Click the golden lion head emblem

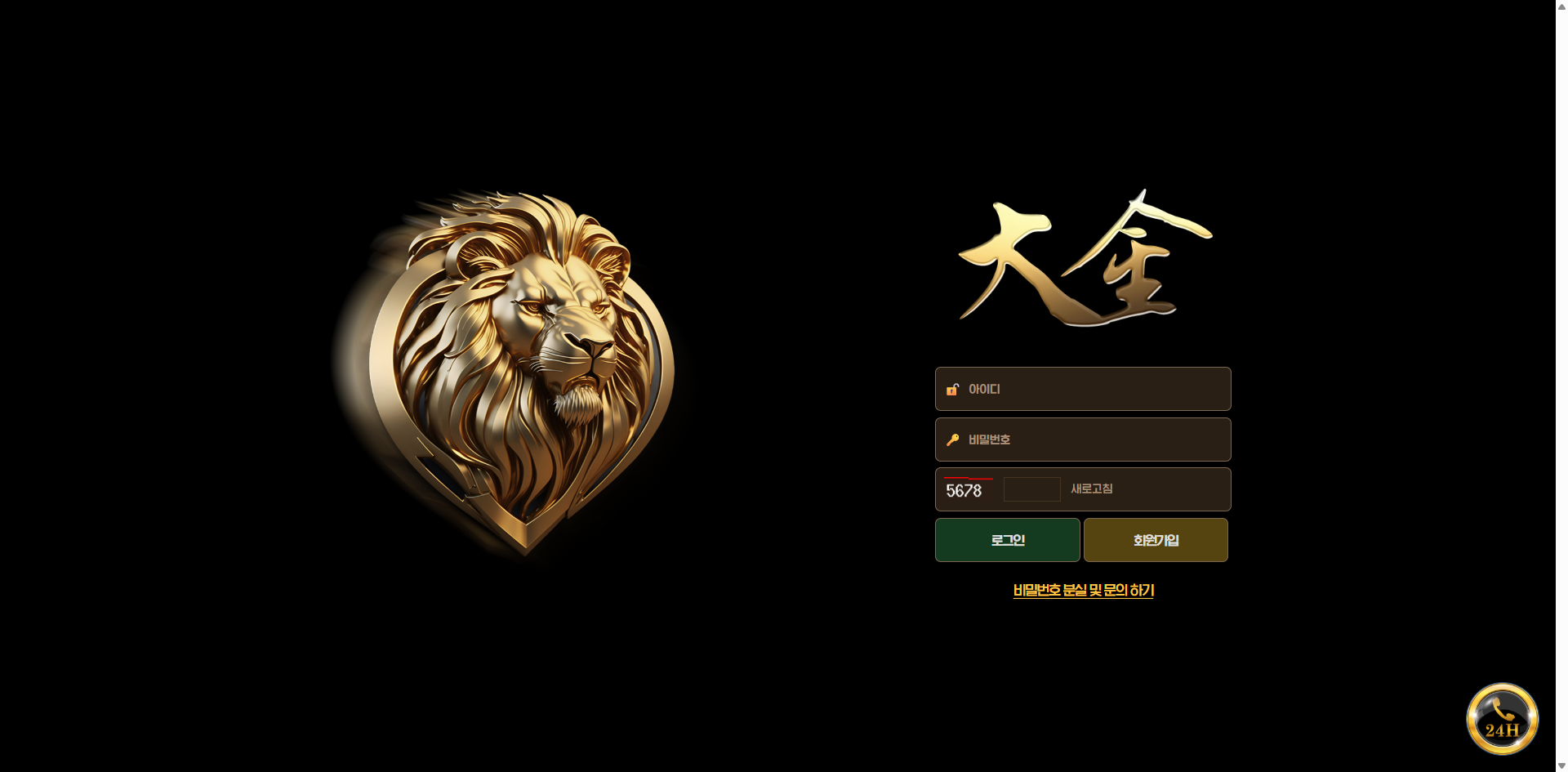click(x=510, y=372)
